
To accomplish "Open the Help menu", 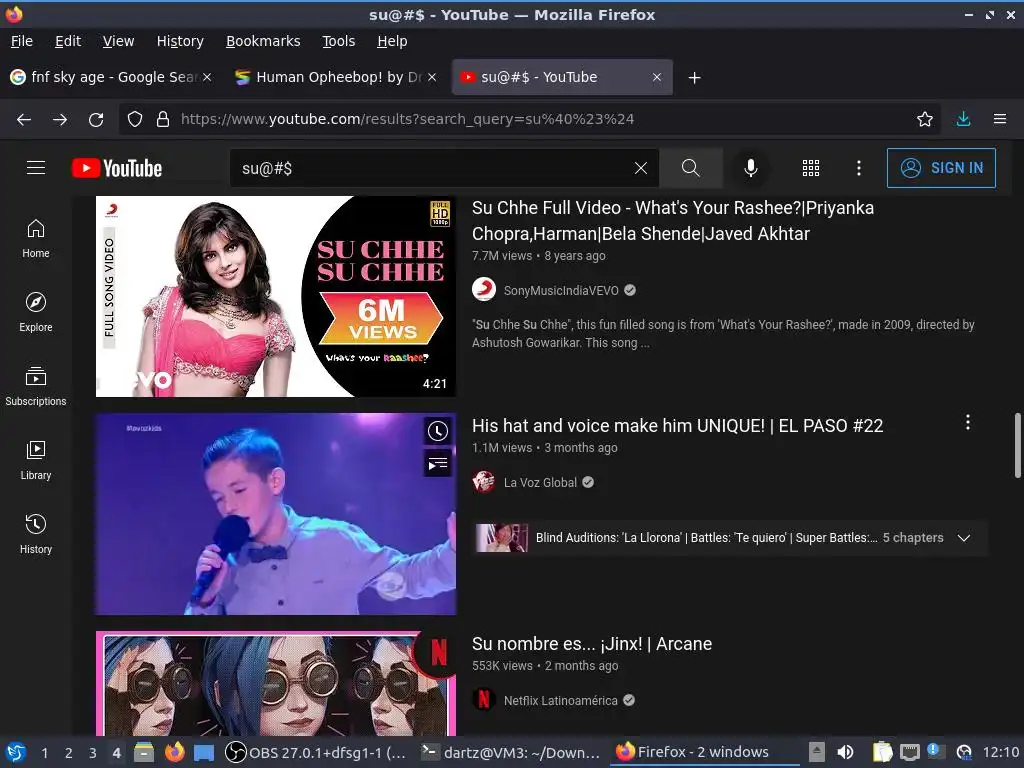I will 392,41.
